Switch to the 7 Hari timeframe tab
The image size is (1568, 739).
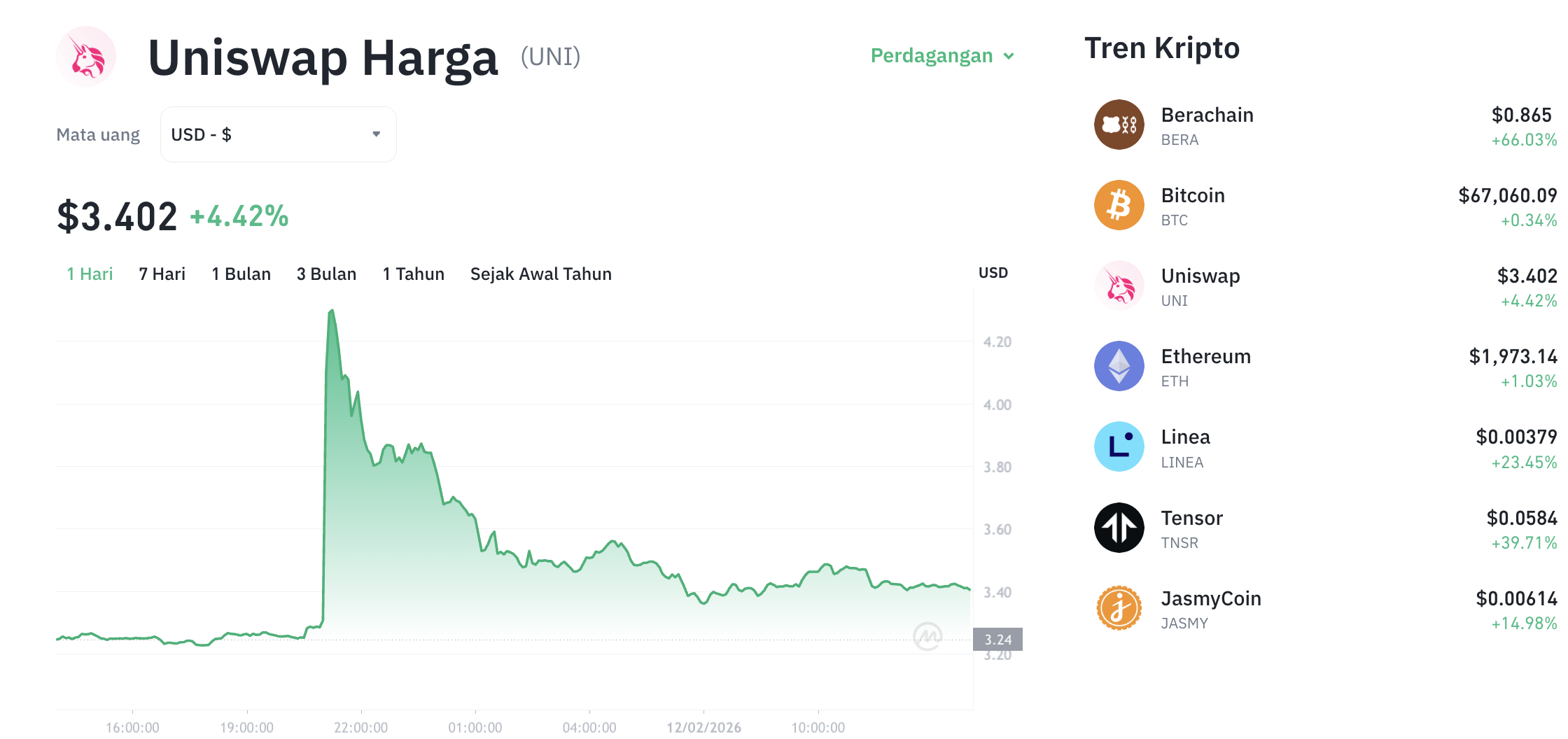162,274
